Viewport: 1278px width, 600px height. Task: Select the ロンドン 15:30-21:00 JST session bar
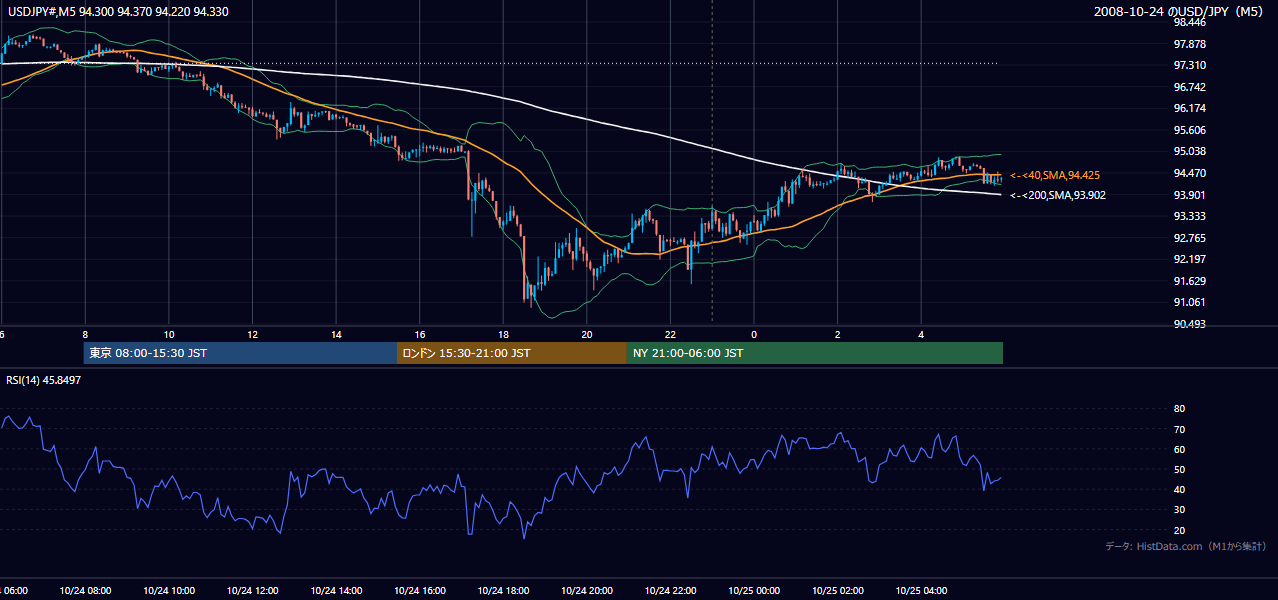click(512, 353)
